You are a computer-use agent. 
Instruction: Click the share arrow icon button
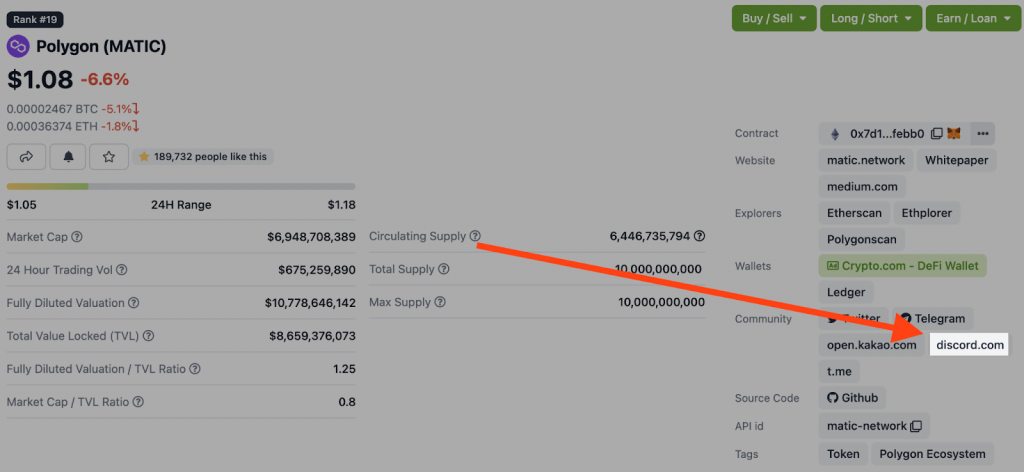(26, 157)
